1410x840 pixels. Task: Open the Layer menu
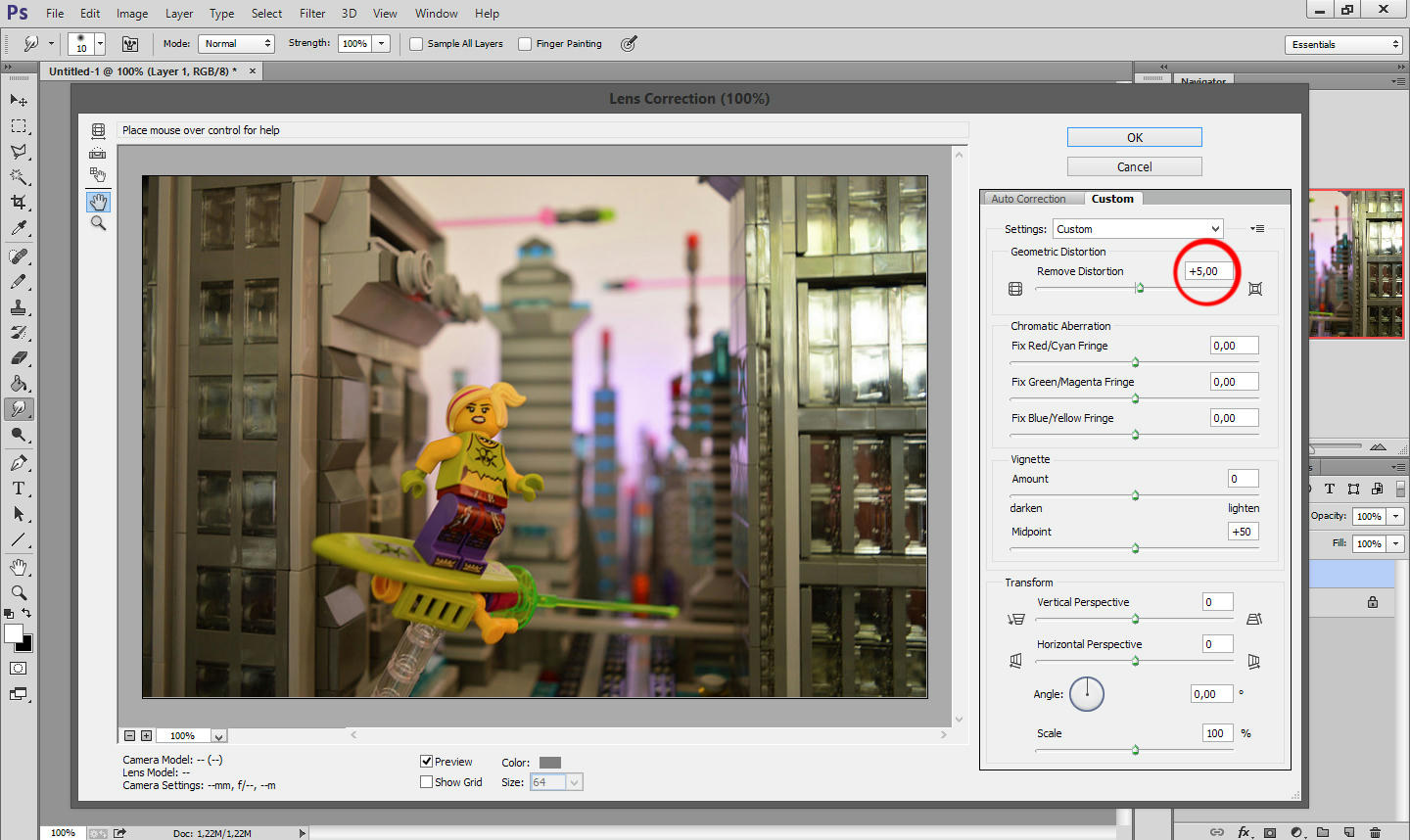click(x=179, y=14)
